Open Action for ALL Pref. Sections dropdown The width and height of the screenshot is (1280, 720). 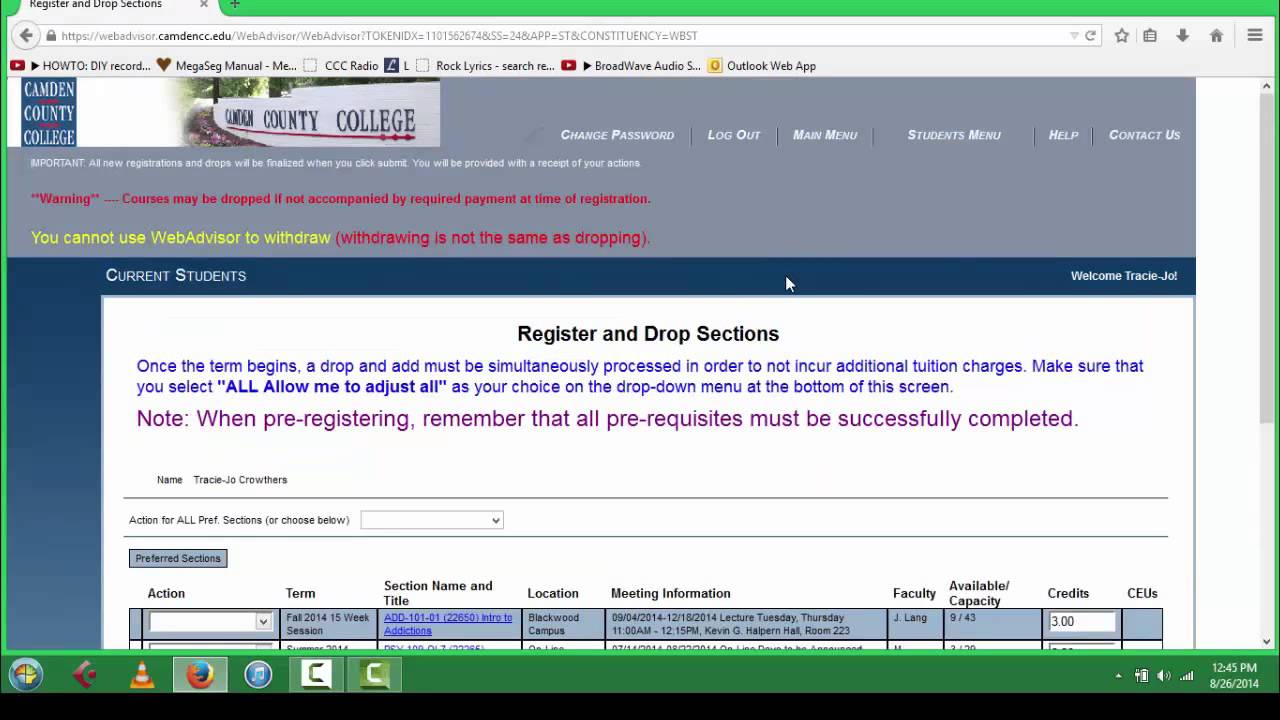(x=432, y=520)
